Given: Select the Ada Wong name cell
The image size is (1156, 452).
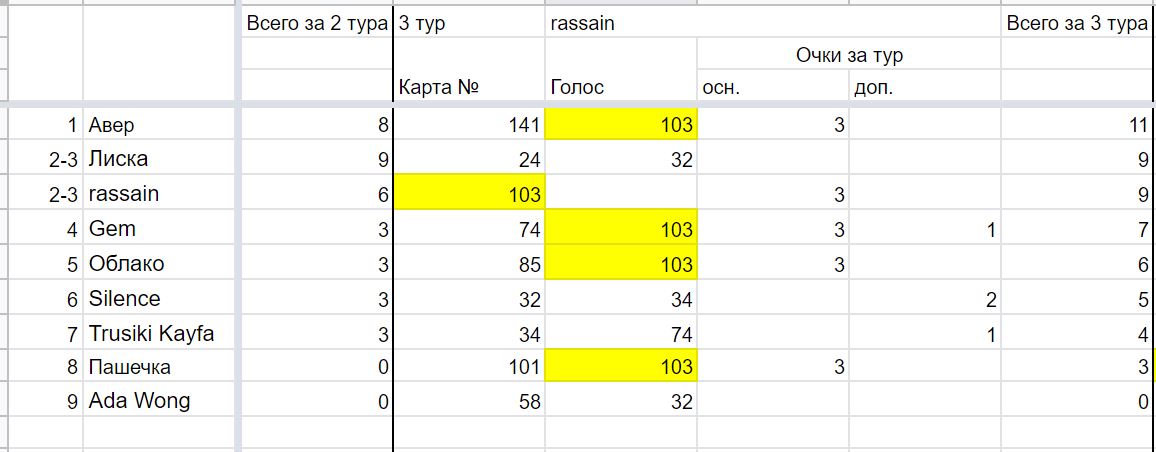Looking at the screenshot, I should [162, 401].
